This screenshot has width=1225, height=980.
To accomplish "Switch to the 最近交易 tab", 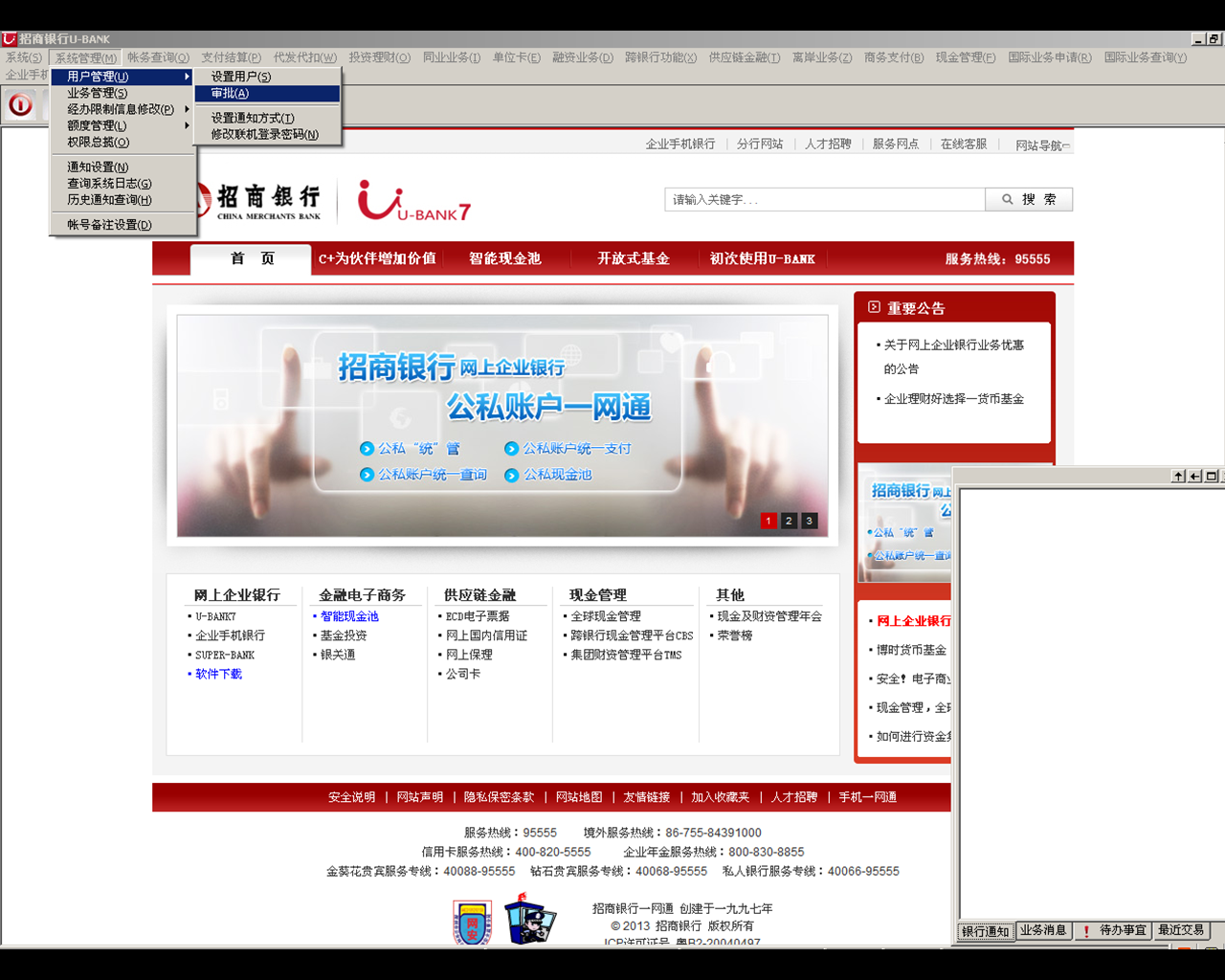I will (x=1181, y=930).
